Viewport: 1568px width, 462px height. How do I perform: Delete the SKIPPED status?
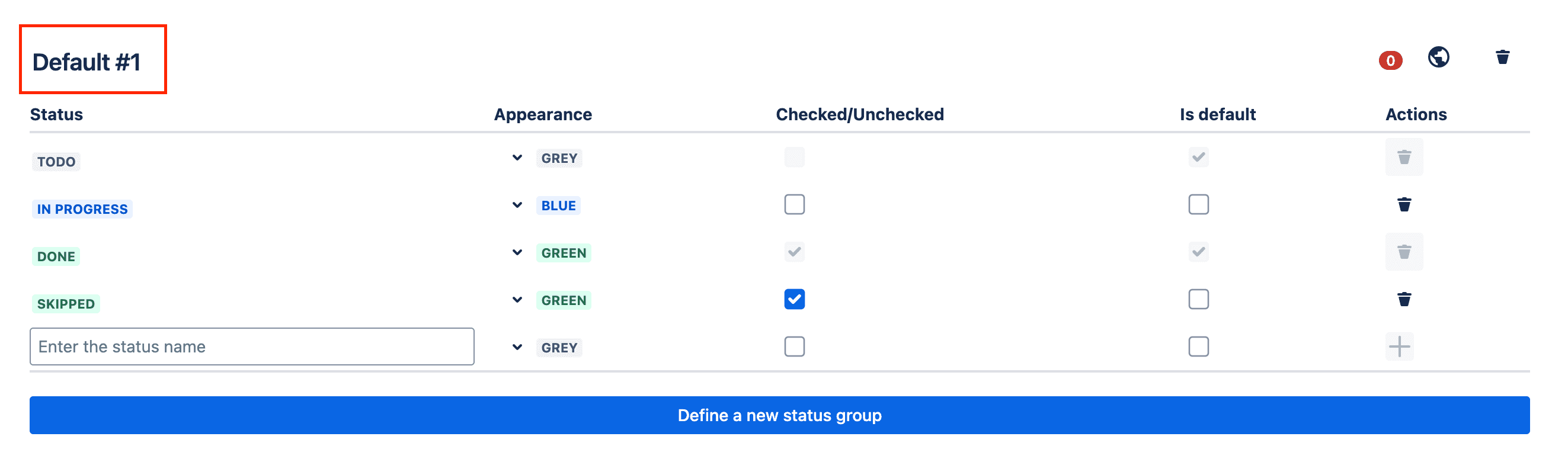[1404, 300]
